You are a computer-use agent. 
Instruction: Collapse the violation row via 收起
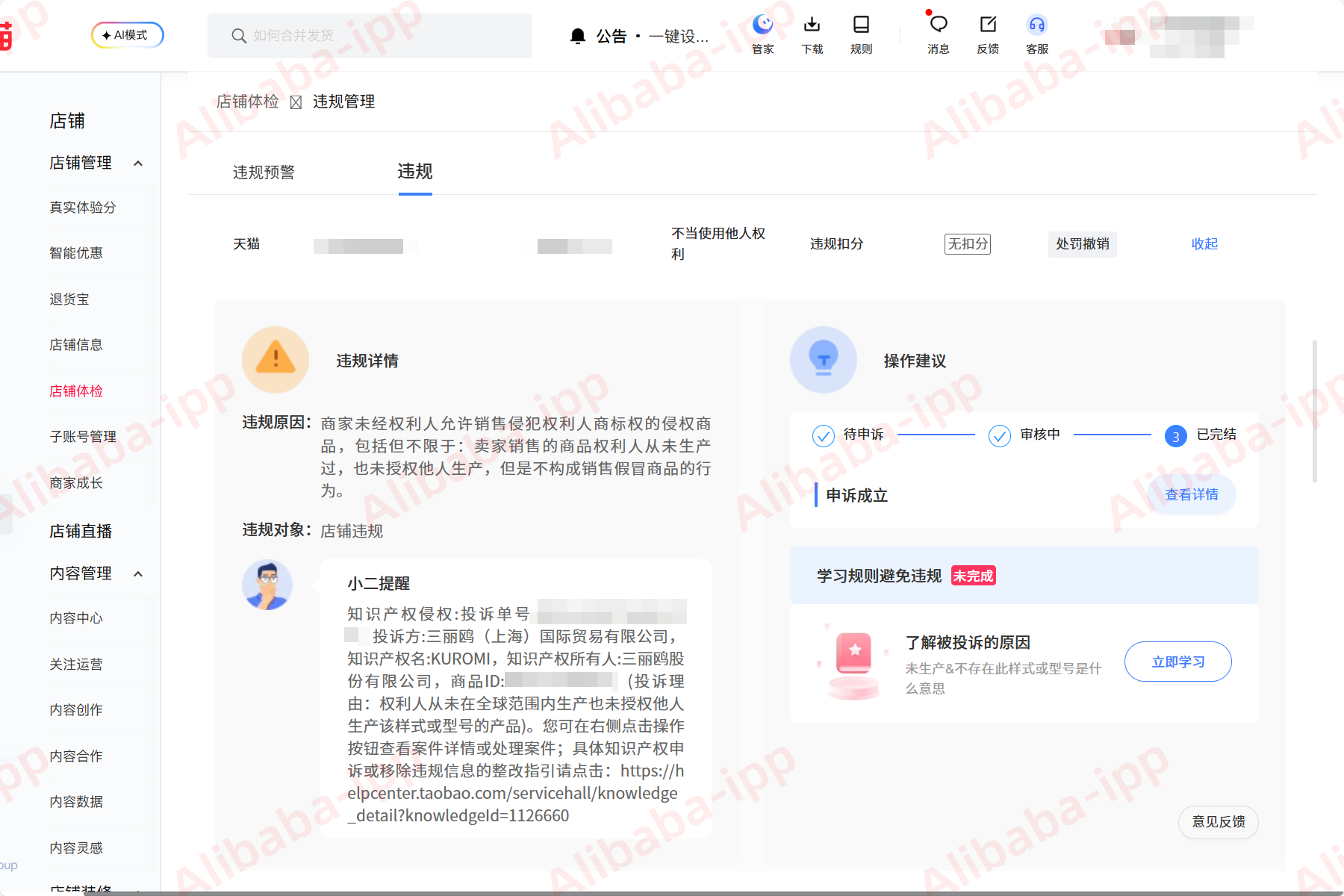[1204, 244]
